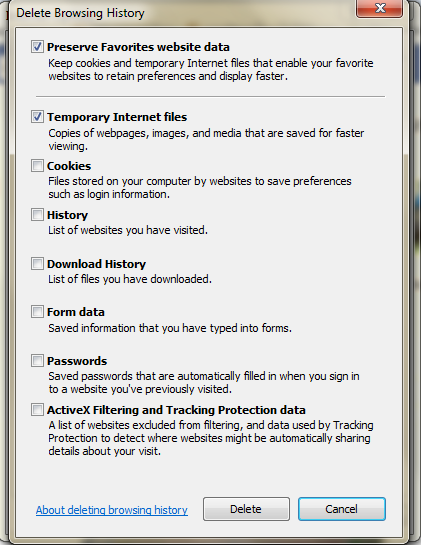Image resolution: width=421 pixels, height=545 pixels.
Task: Click the Passwords label text
Action: tap(77, 361)
